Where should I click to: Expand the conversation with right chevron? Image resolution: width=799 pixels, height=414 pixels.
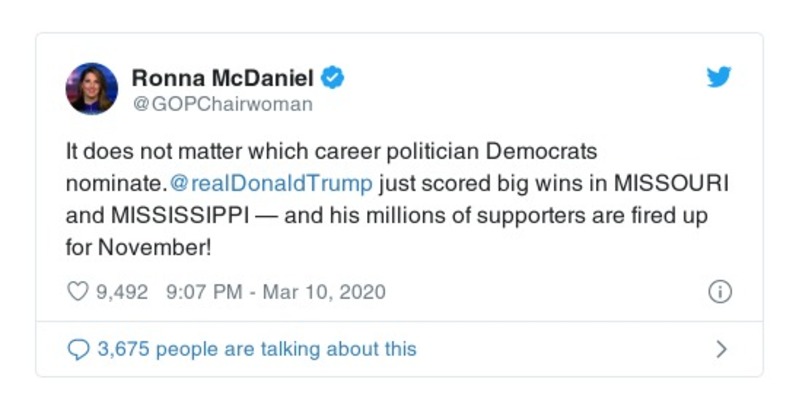click(x=722, y=349)
